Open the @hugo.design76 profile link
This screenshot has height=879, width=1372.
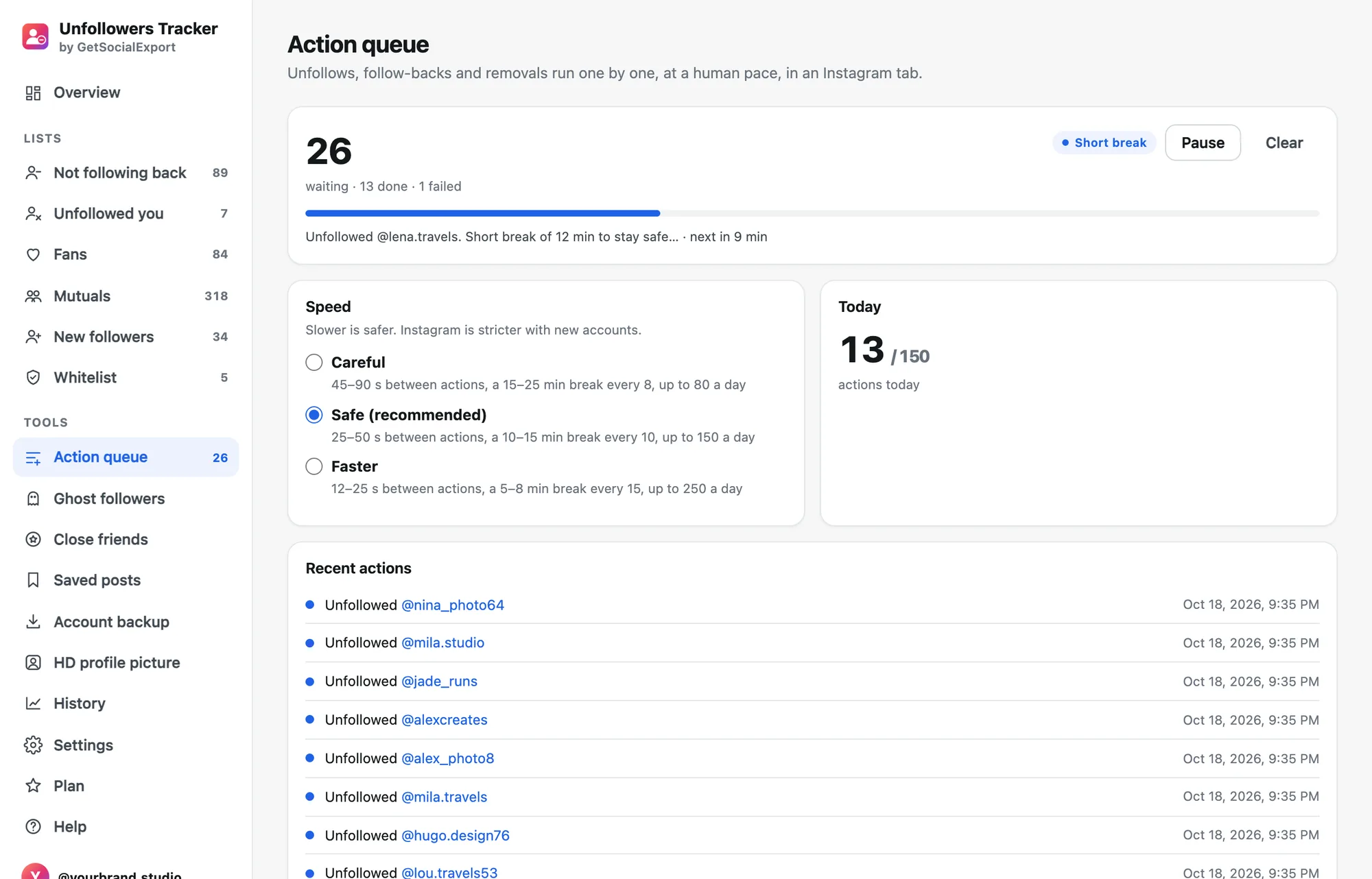456,835
